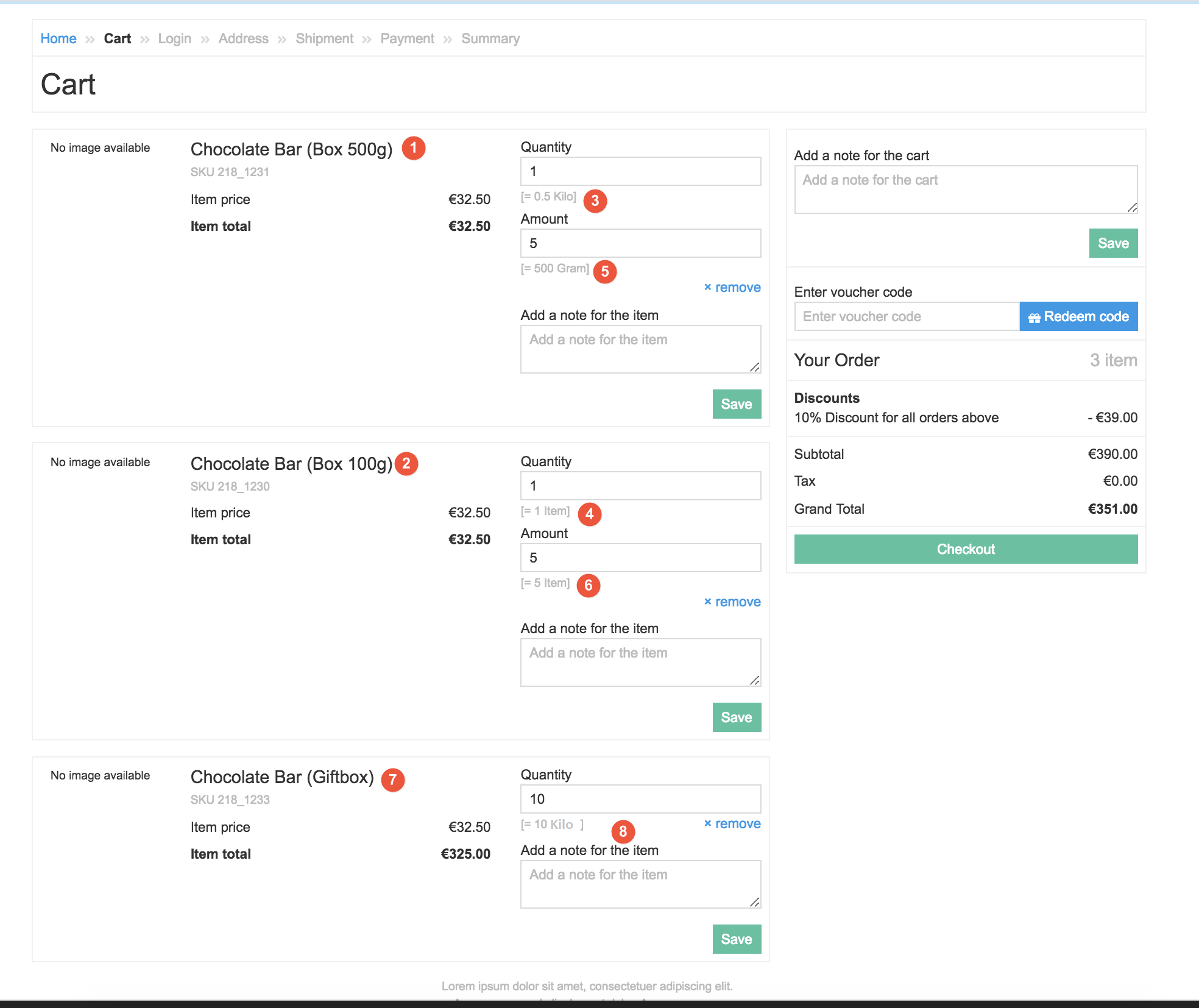
Task: Click red marker 5 beside 500 Gram
Action: tap(604, 271)
